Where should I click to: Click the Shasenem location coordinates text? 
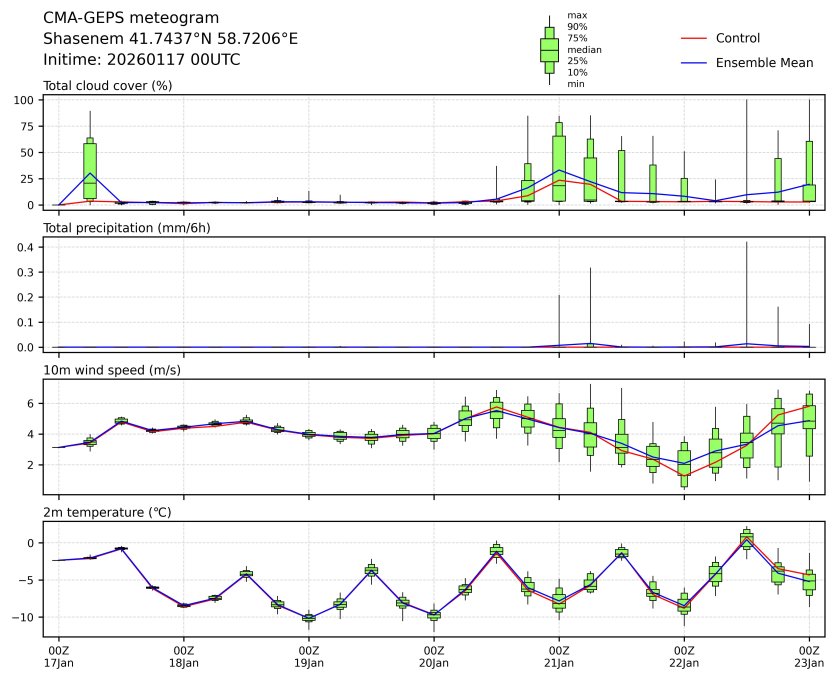point(170,39)
